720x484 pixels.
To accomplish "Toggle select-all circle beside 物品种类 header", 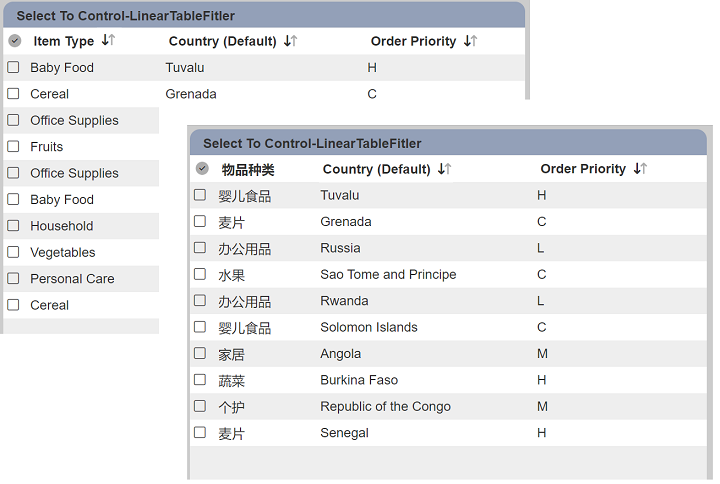I will point(202,169).
